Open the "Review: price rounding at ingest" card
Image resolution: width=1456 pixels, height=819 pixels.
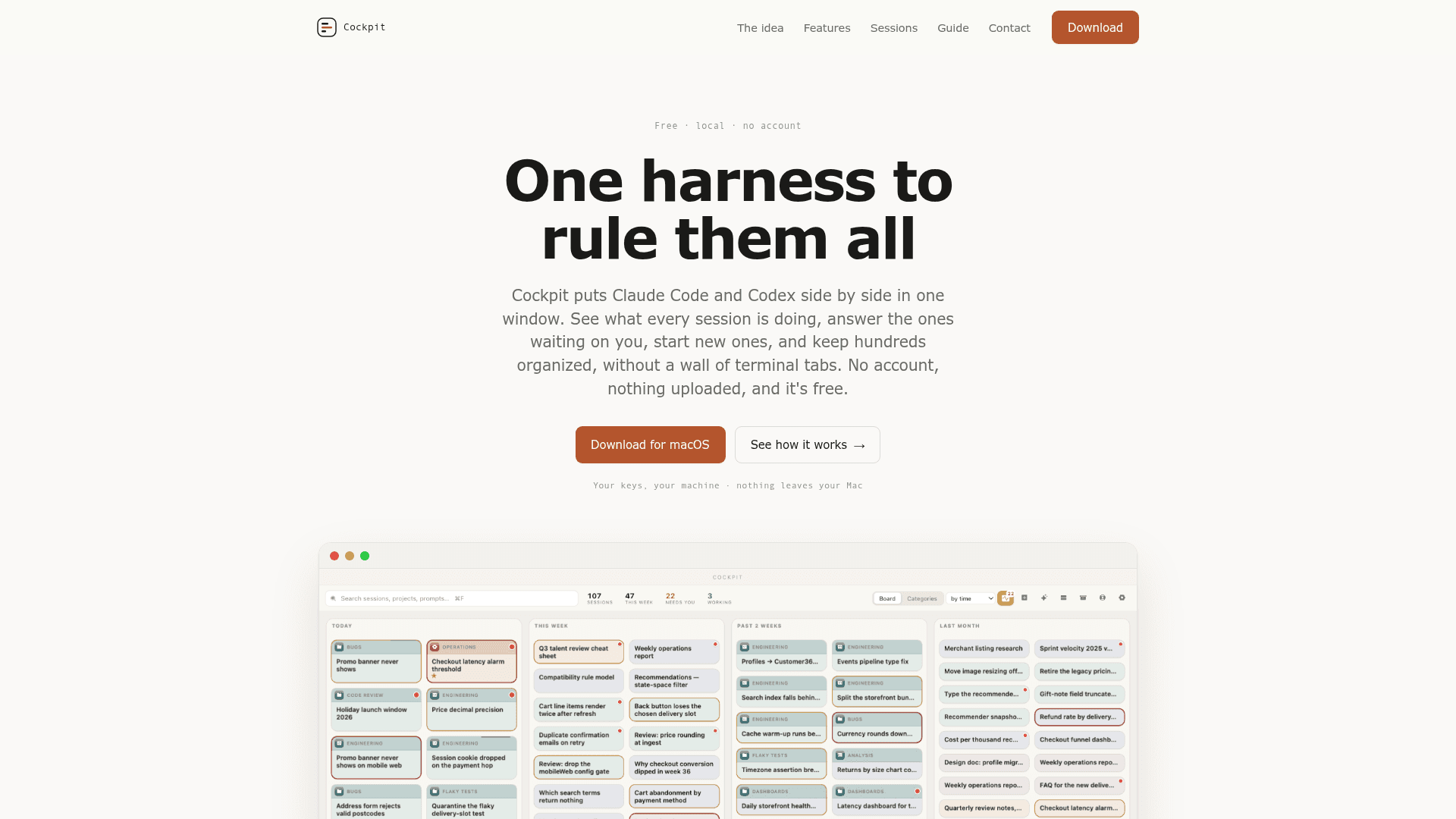click(674, 739)
